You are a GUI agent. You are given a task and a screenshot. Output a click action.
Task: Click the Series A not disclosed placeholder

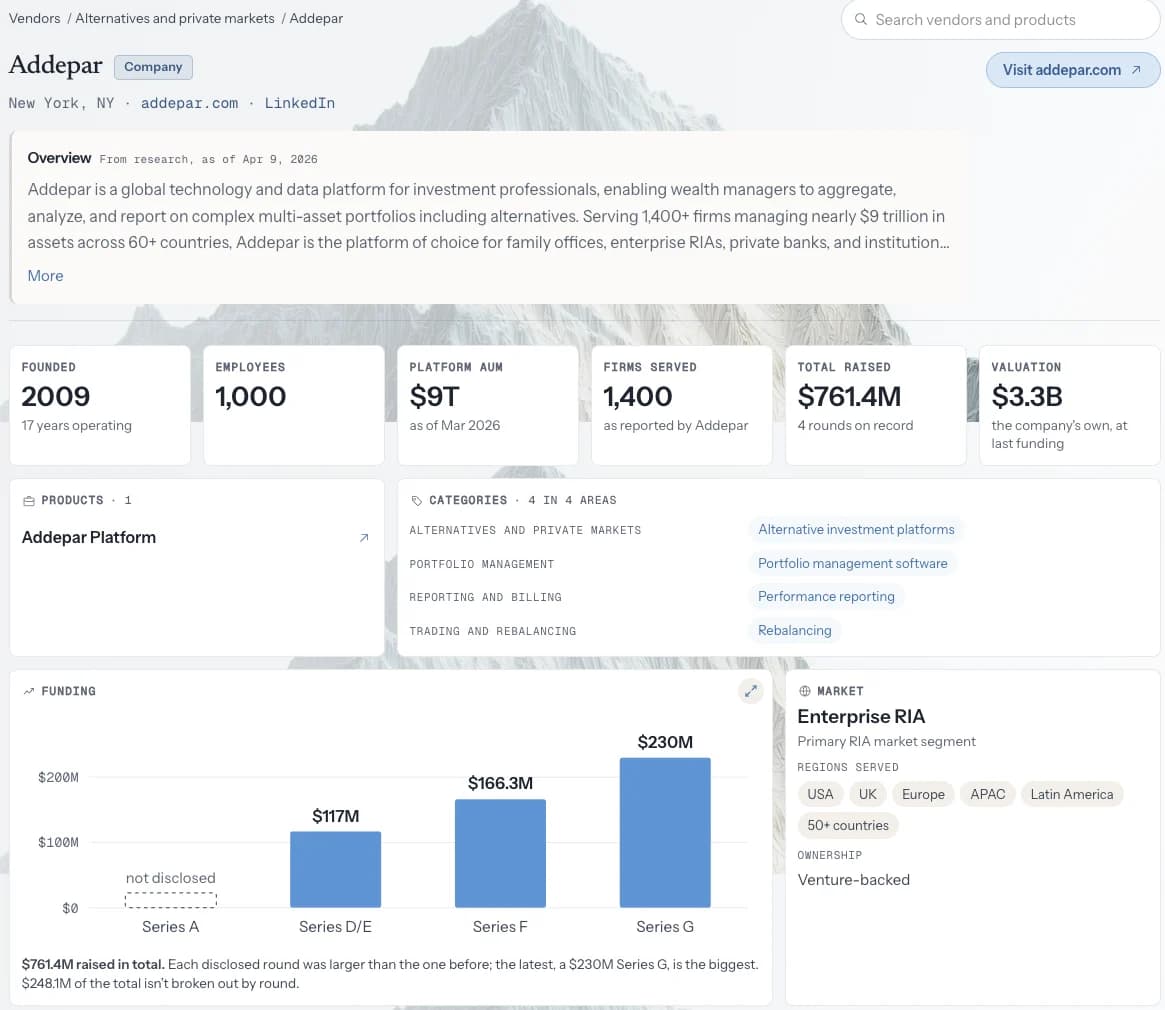pos(170,900)
